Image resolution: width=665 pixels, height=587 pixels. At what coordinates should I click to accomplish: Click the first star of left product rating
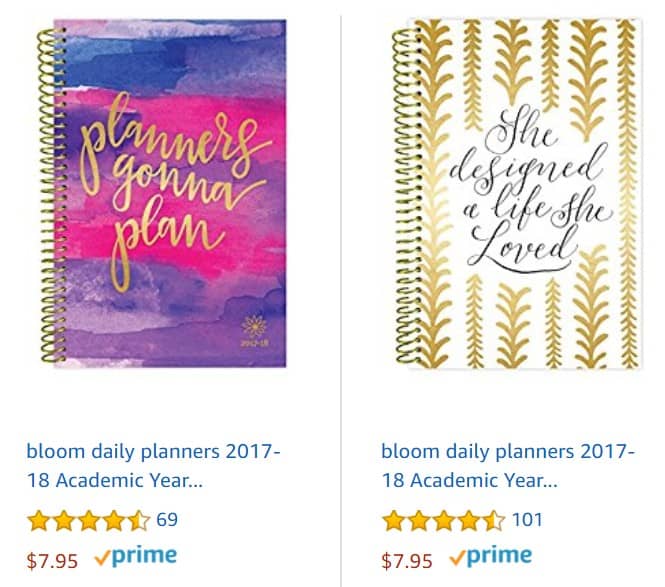click(x=39, y=520)
